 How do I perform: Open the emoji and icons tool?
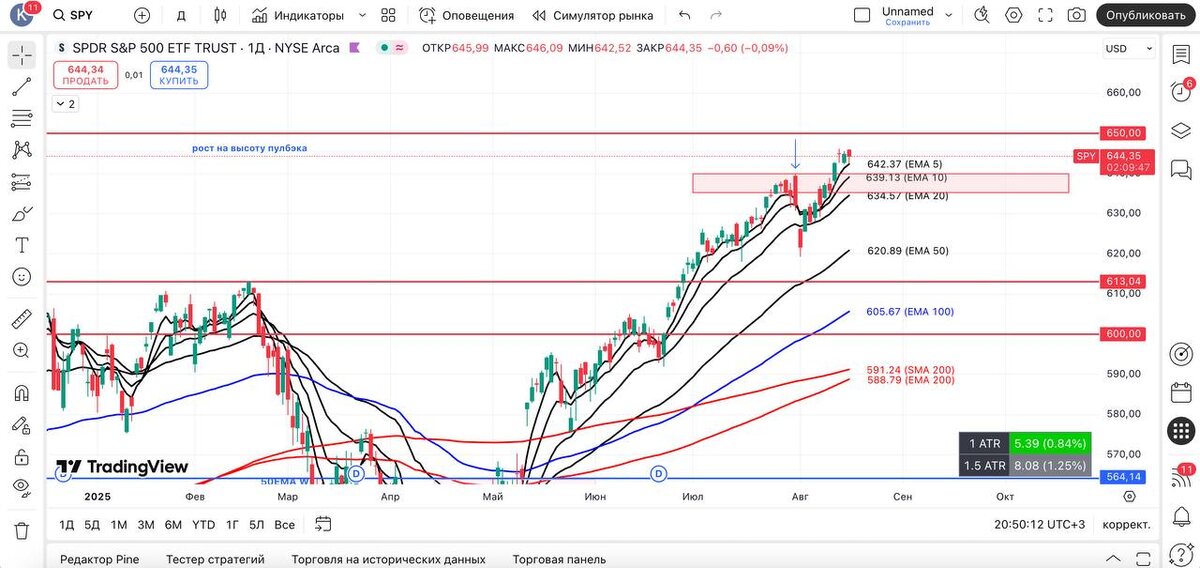tap(22, 277)
